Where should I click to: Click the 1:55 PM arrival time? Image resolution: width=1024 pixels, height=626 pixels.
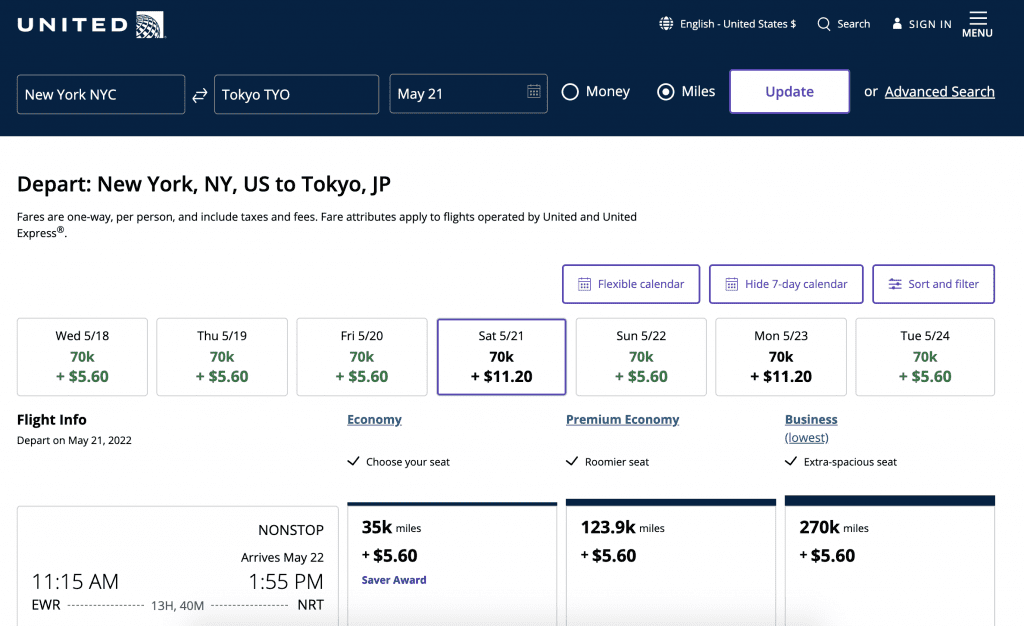click(x=285, y=582)
